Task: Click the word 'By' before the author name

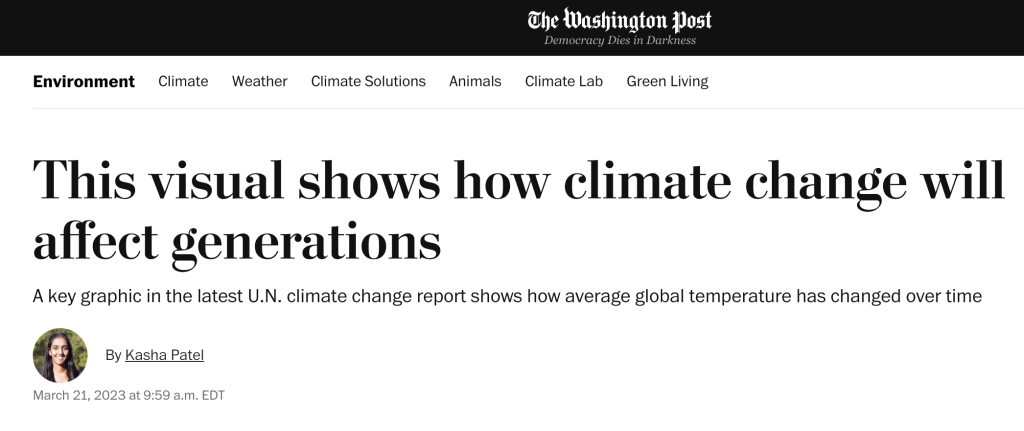Action: pos(113,355)
